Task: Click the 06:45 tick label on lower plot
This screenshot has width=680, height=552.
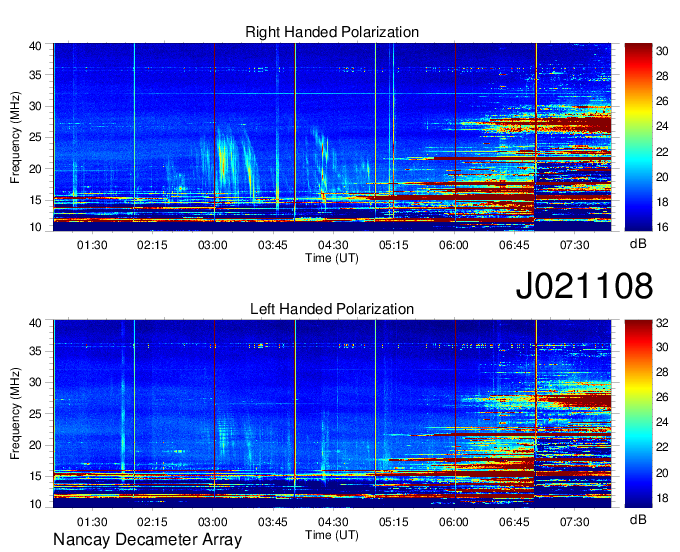Action: tap(514, 522)
